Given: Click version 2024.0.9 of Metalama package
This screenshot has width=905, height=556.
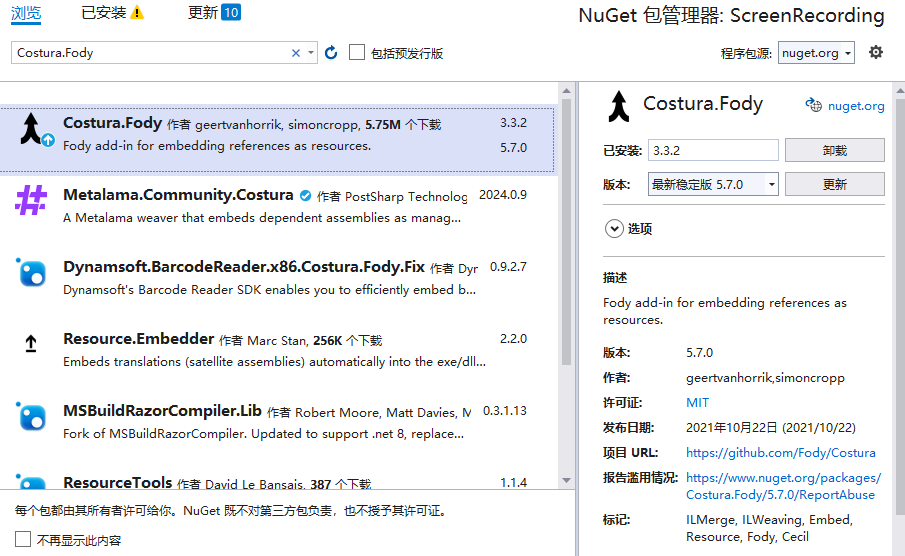Looking at the screenshot, I should click(x=503, y=195).
